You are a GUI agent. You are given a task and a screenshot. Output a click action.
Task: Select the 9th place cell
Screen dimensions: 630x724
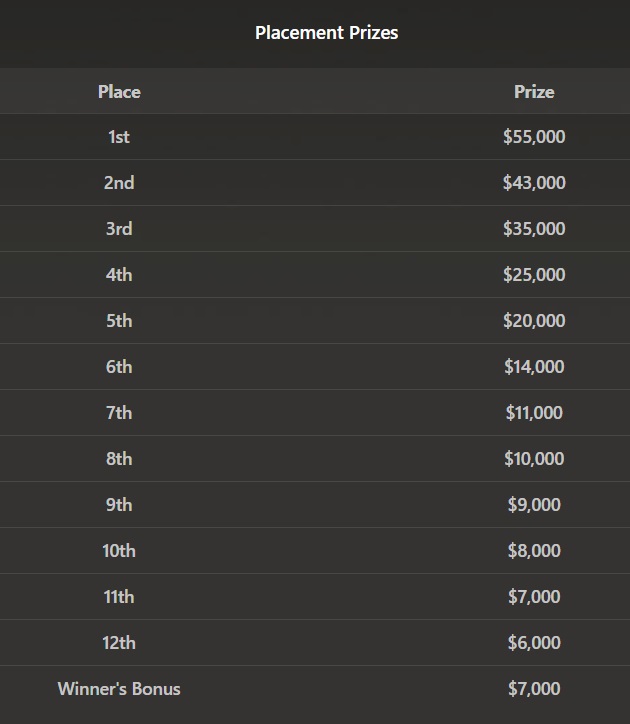click(x=119, y=505)
